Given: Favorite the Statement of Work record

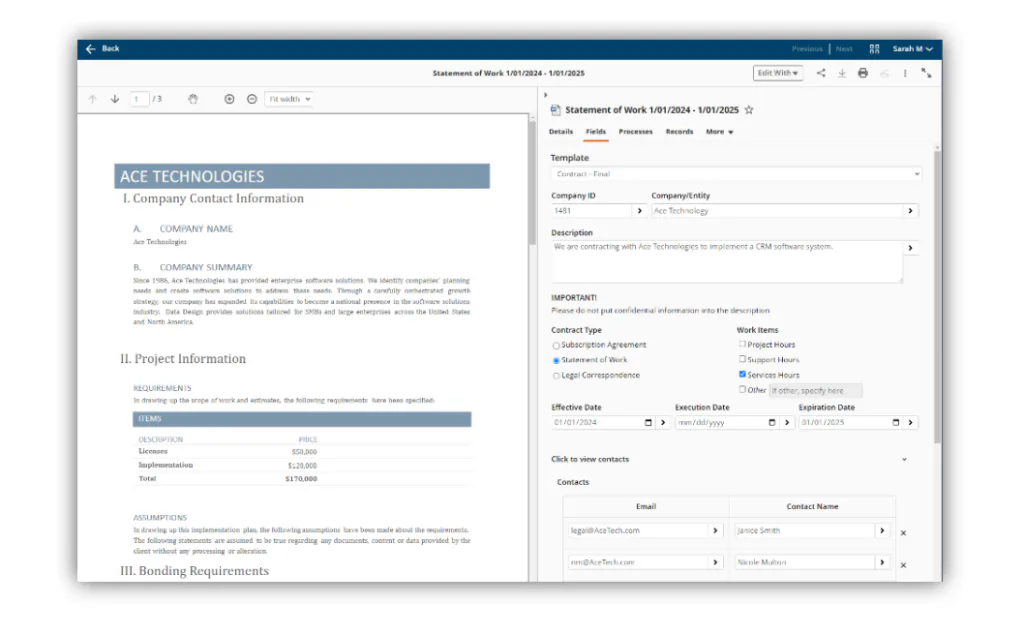Looking at the screenshot, I should coord(748,111).
